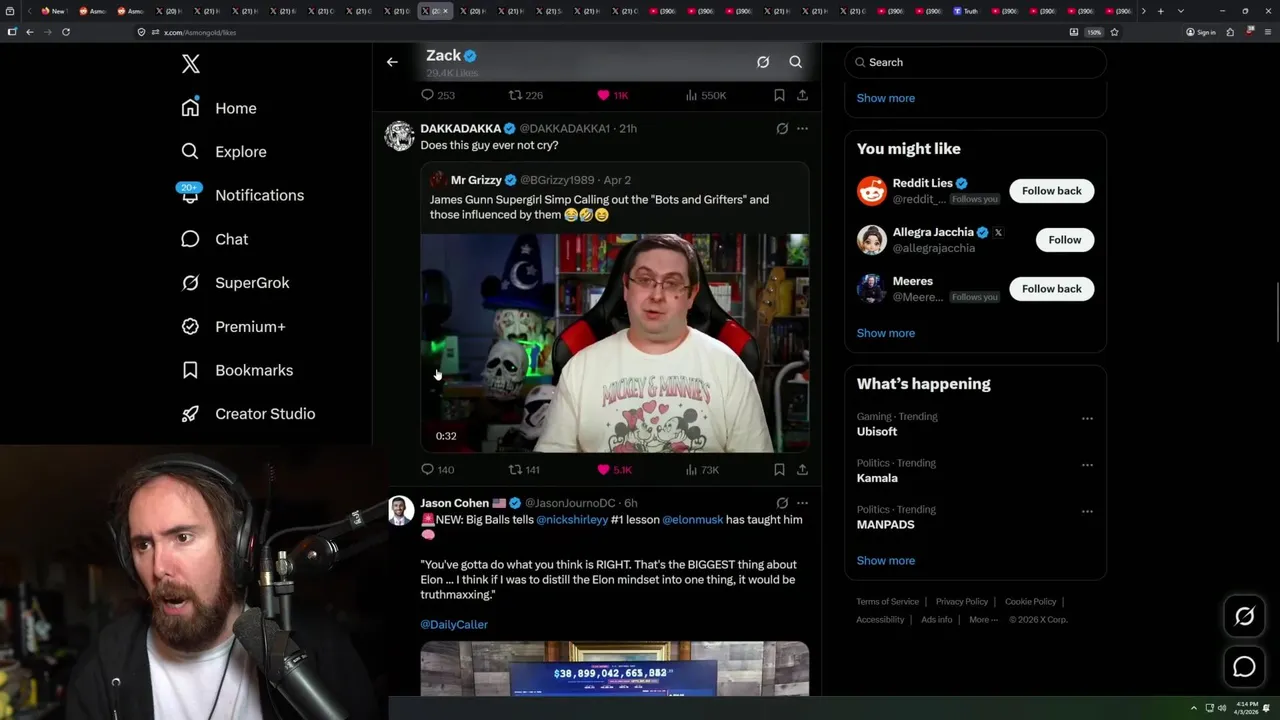Click the @nickshirleyy mention
This screenshot has height=720, width=1280.
click(x=572, y=520)
